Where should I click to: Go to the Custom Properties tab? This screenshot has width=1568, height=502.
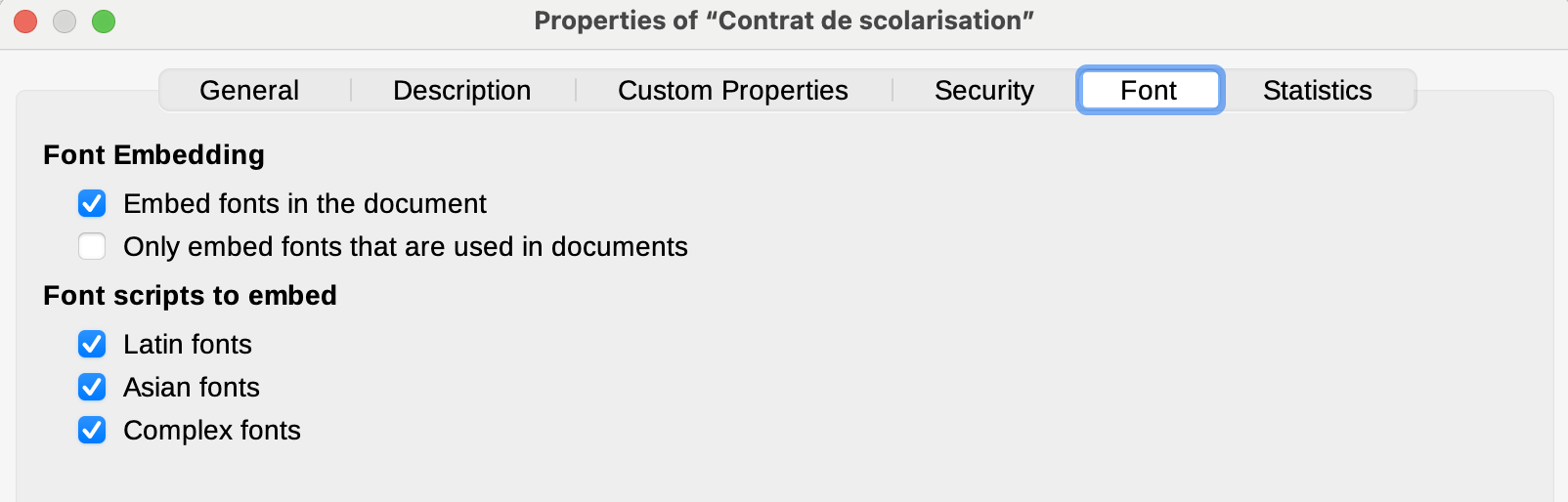[x=733, y=90]
